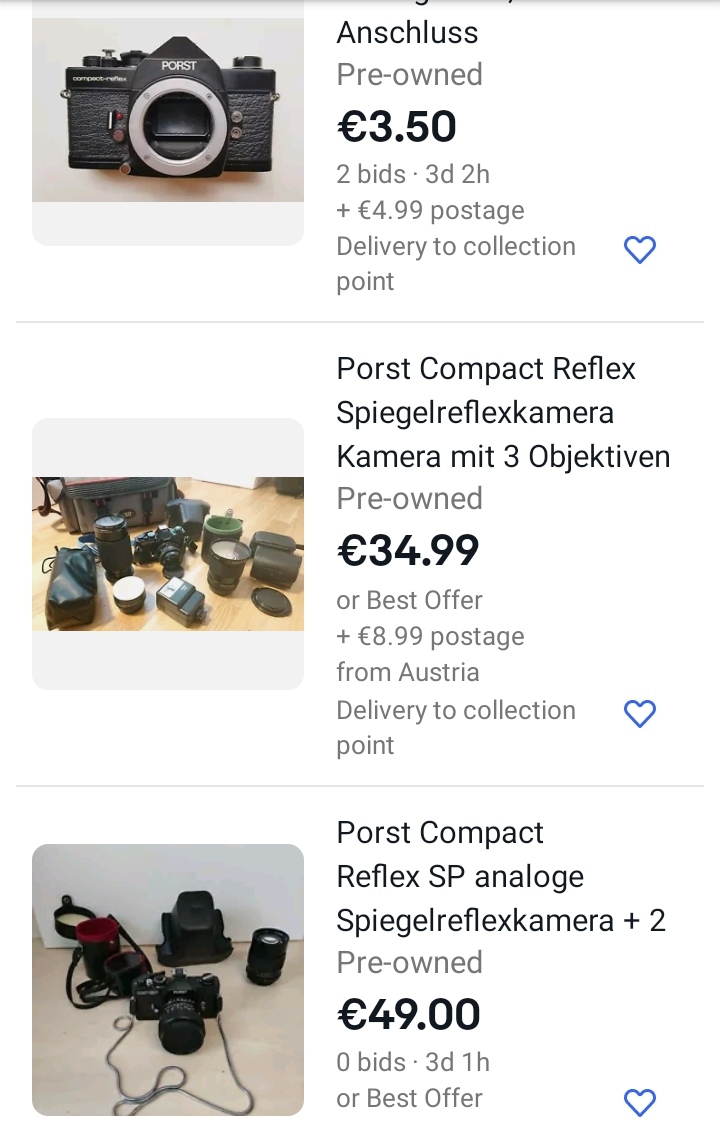Open the photo of the Reflex SP camera with strap
Image resolution: width=720 pixels, height=1121 pixels.
point(168,980)
